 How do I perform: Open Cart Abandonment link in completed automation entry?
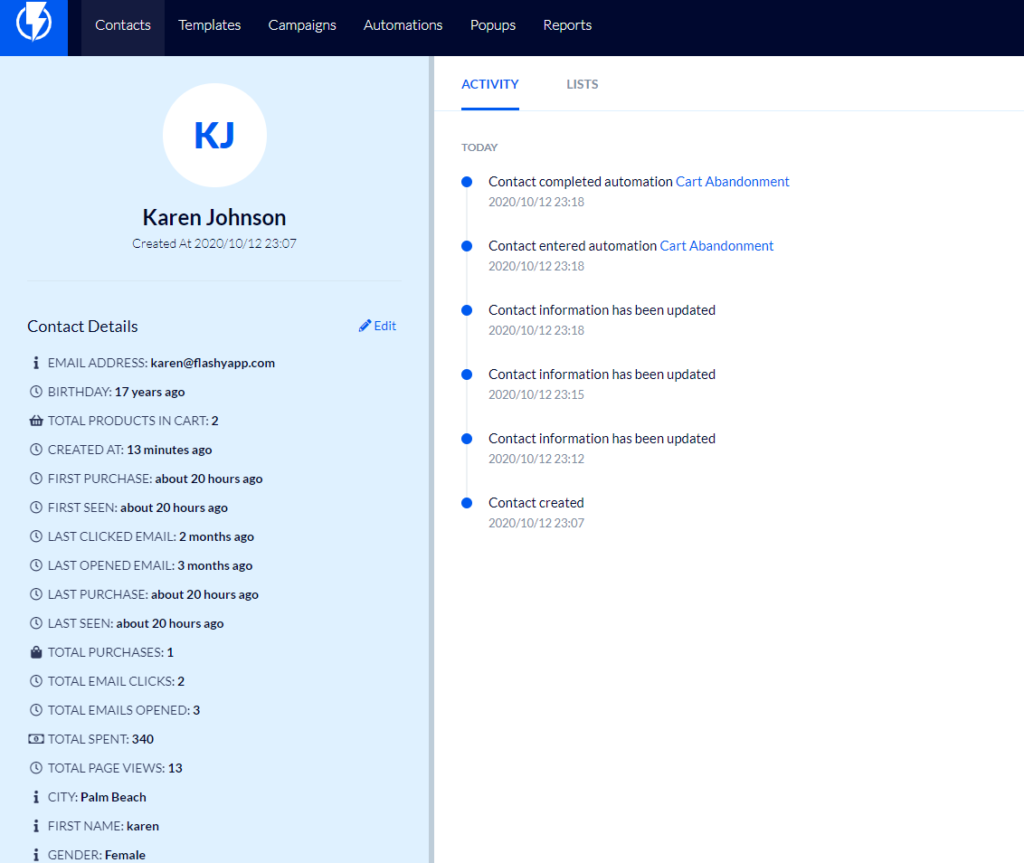(732, 182)
